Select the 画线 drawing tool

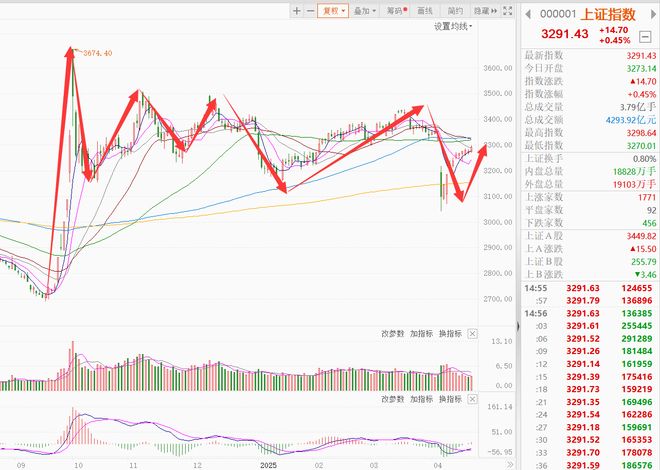click(x=425, y=11)
